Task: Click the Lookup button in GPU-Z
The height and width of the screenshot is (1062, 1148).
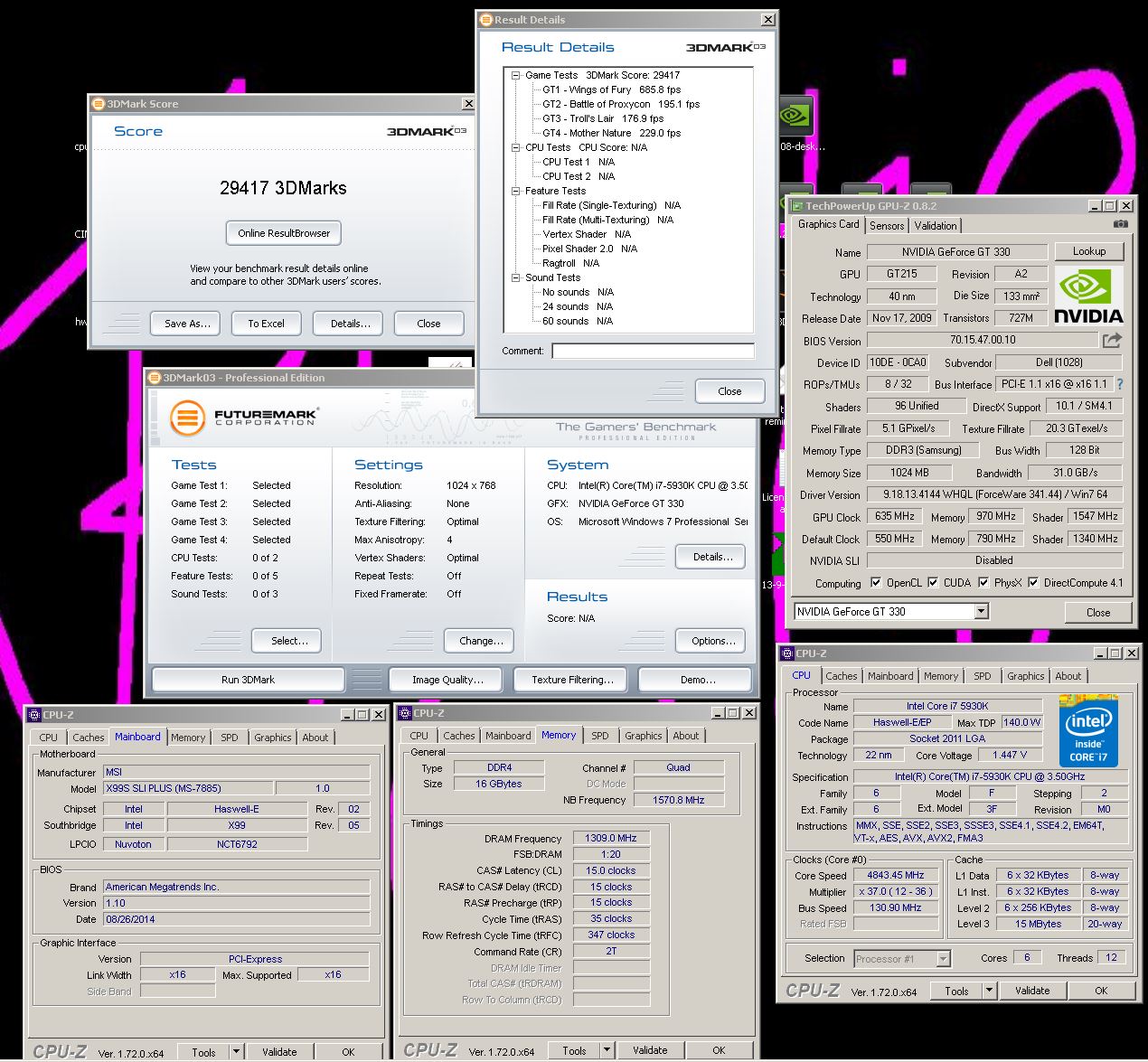Action: tap(1089, 251)
